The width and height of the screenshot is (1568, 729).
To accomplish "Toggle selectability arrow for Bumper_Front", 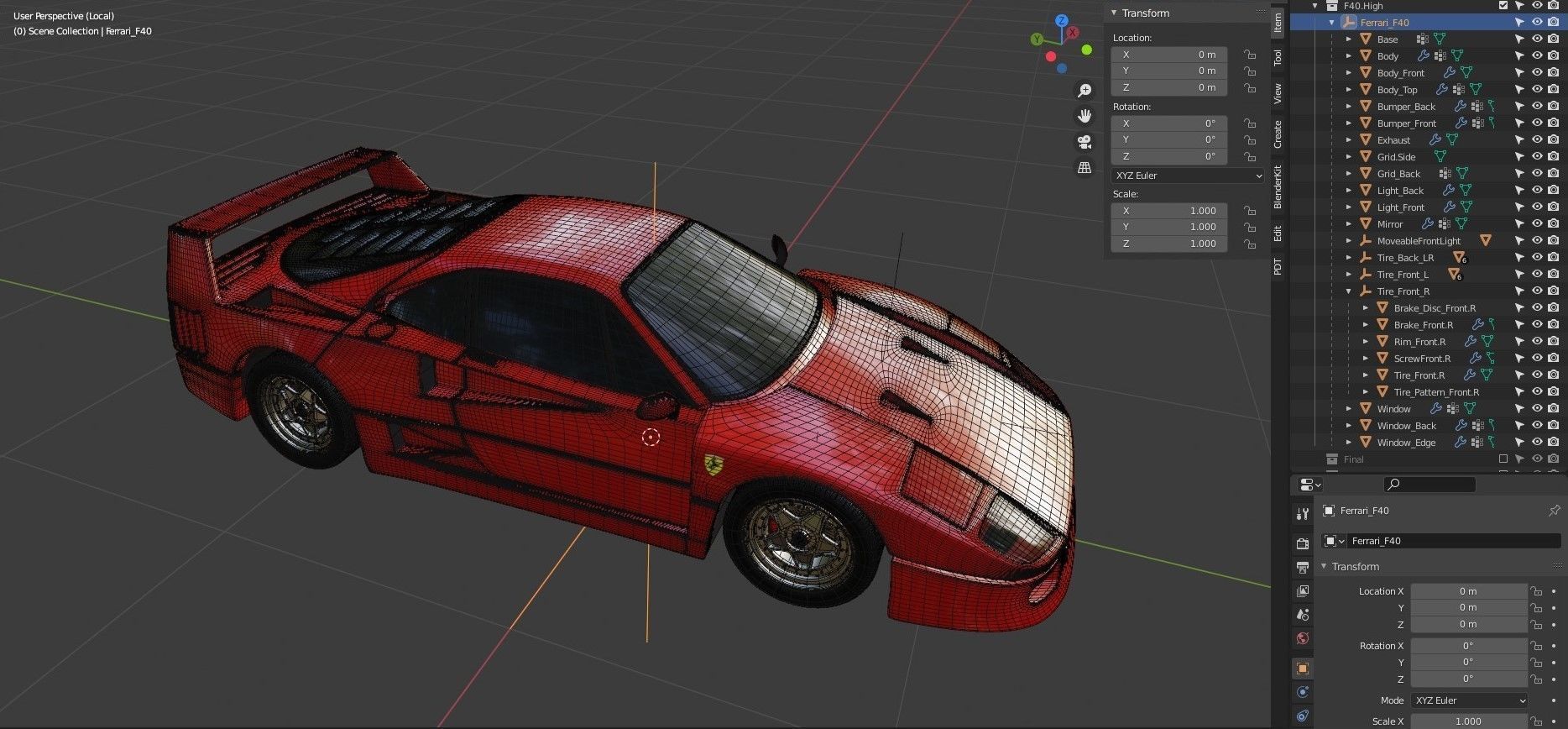I will pos(1519,123).
